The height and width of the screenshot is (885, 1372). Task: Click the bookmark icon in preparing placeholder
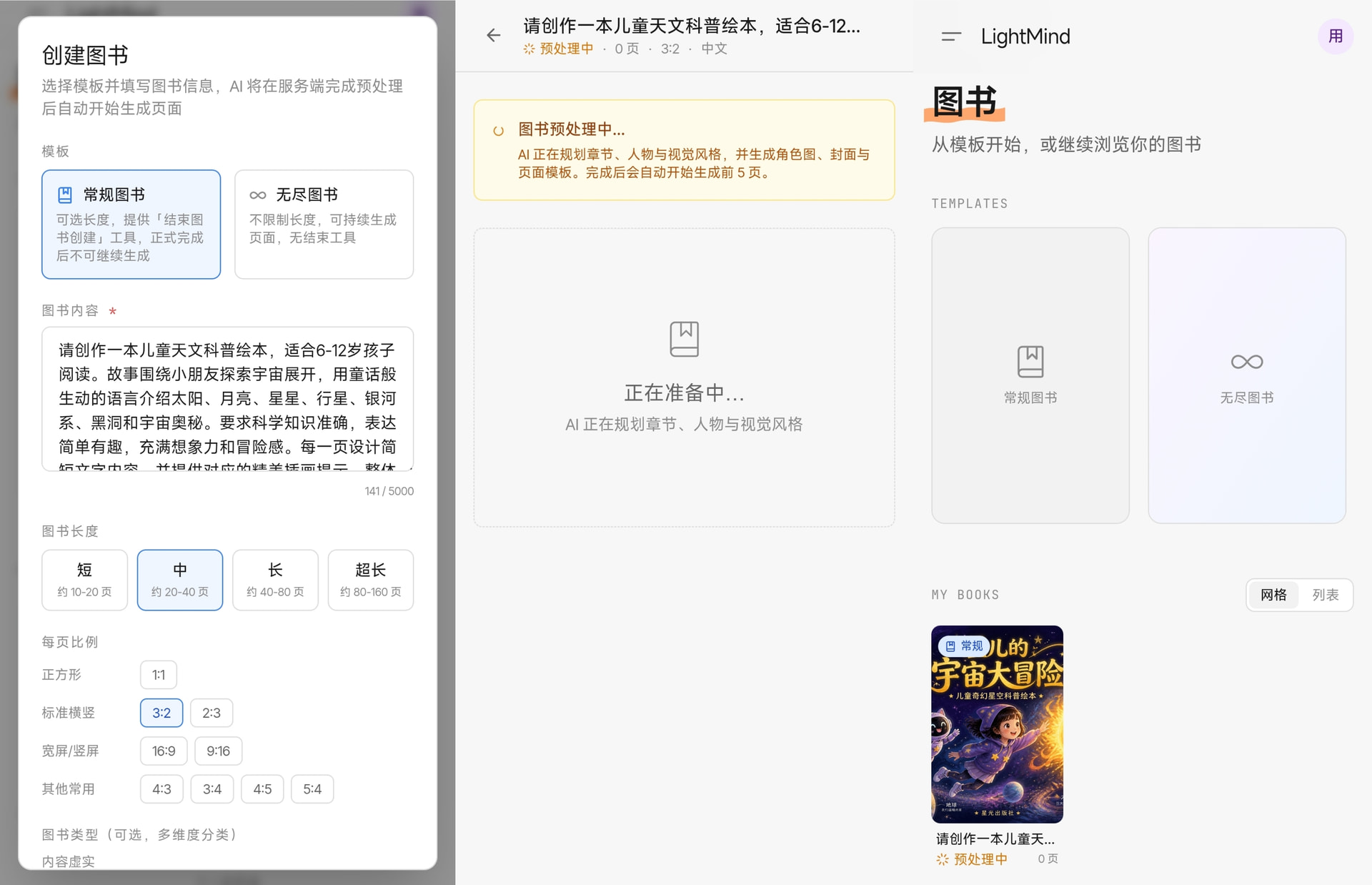click(x=684, y=339)
